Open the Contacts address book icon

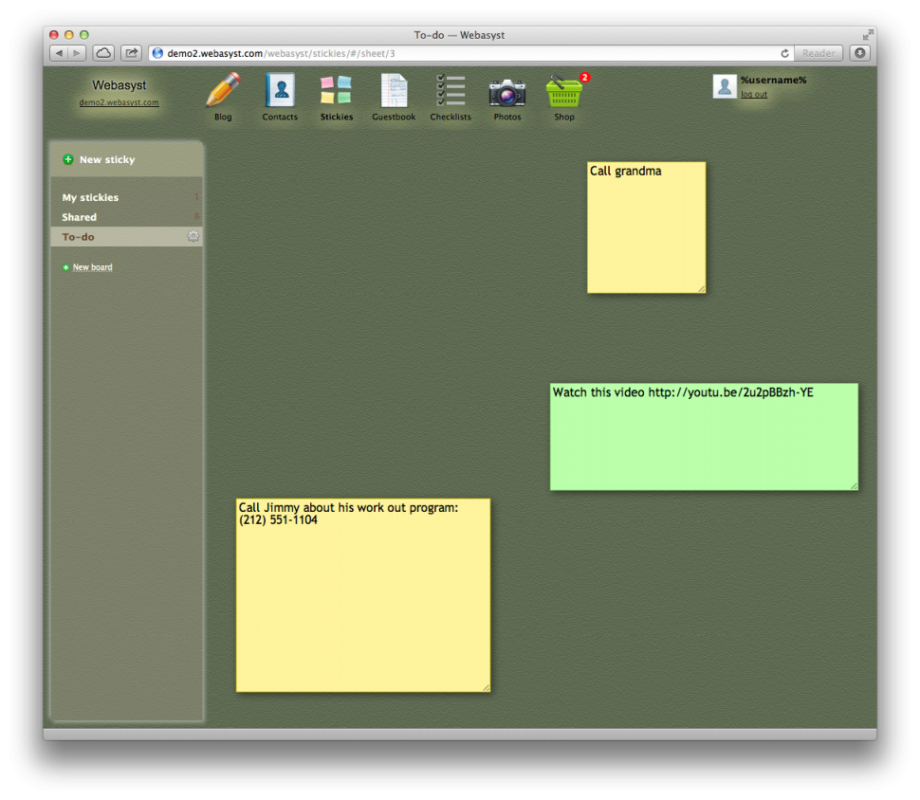280,91
